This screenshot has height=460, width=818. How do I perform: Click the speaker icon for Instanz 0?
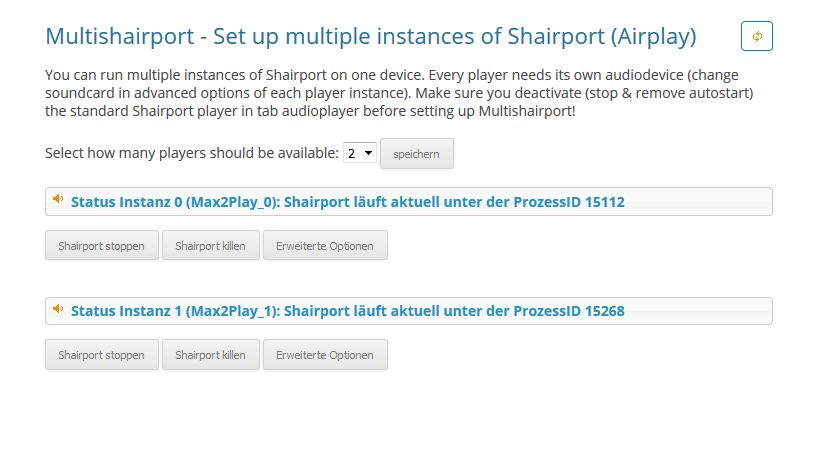click(x=58, y=199)
